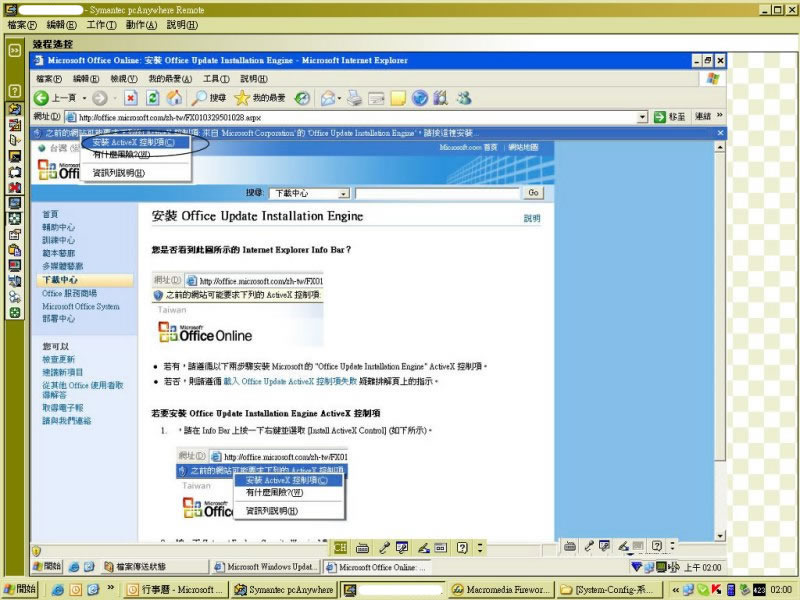Expand hidden quick launch icons chevron
Image resolution: width=800 pixels, height=600 pixels.
pyautogui.click(x=110, y=588)
